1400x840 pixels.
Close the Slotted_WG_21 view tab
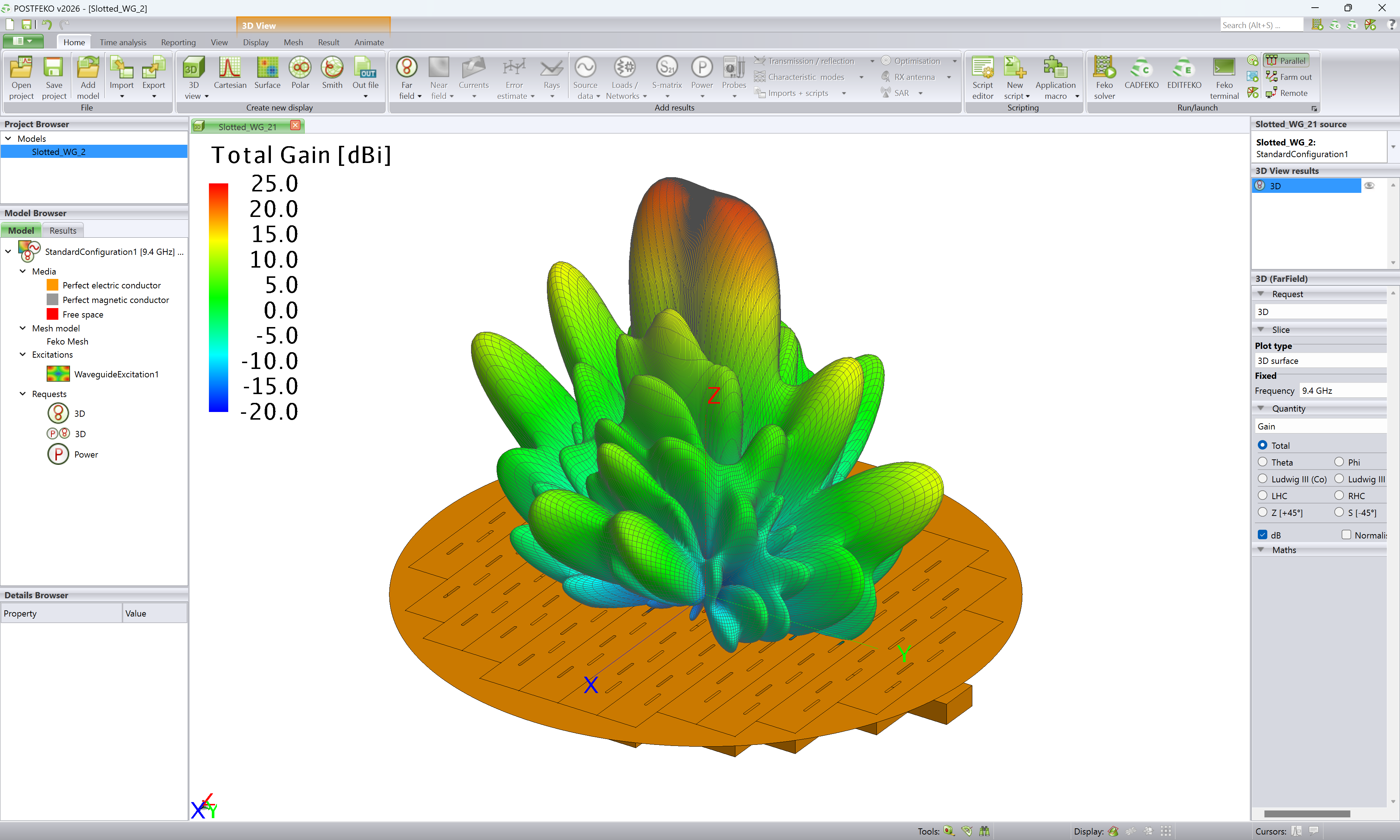pos(295,126)
